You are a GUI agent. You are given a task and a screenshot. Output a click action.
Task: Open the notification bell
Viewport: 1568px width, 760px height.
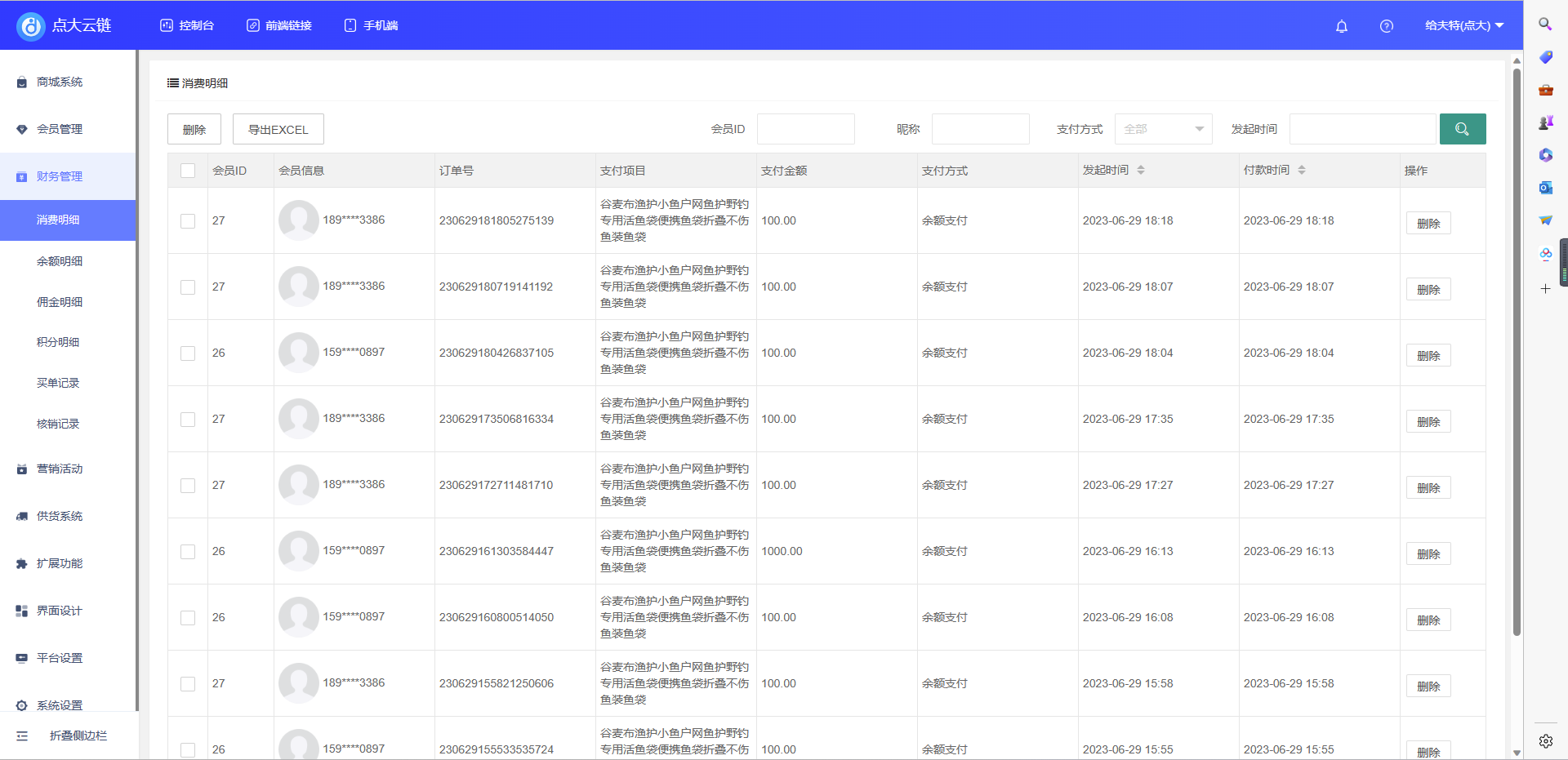click(x=1341, y=26)
